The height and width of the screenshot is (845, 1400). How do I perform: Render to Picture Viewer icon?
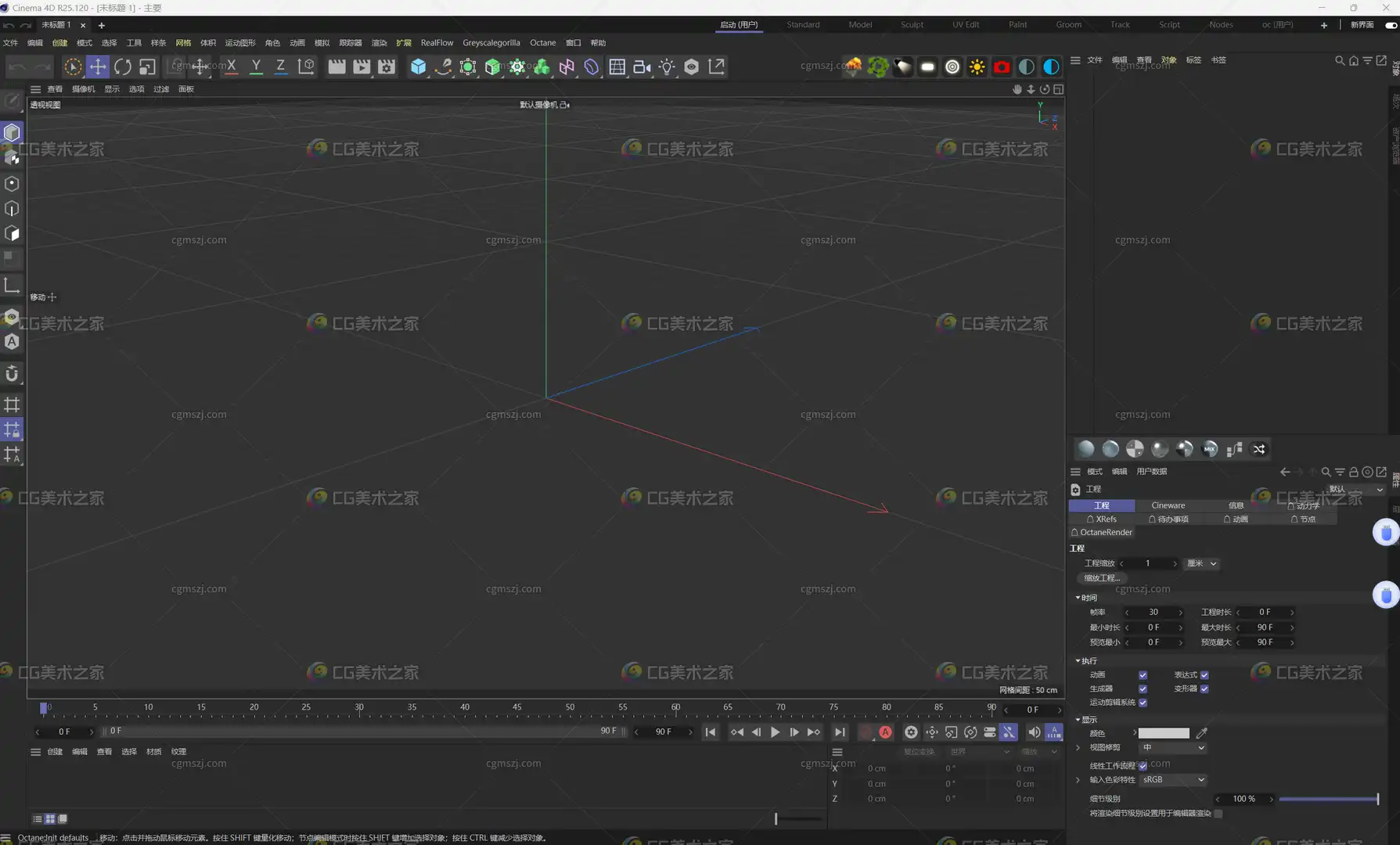pyautogui.click(x=362, y=67)
